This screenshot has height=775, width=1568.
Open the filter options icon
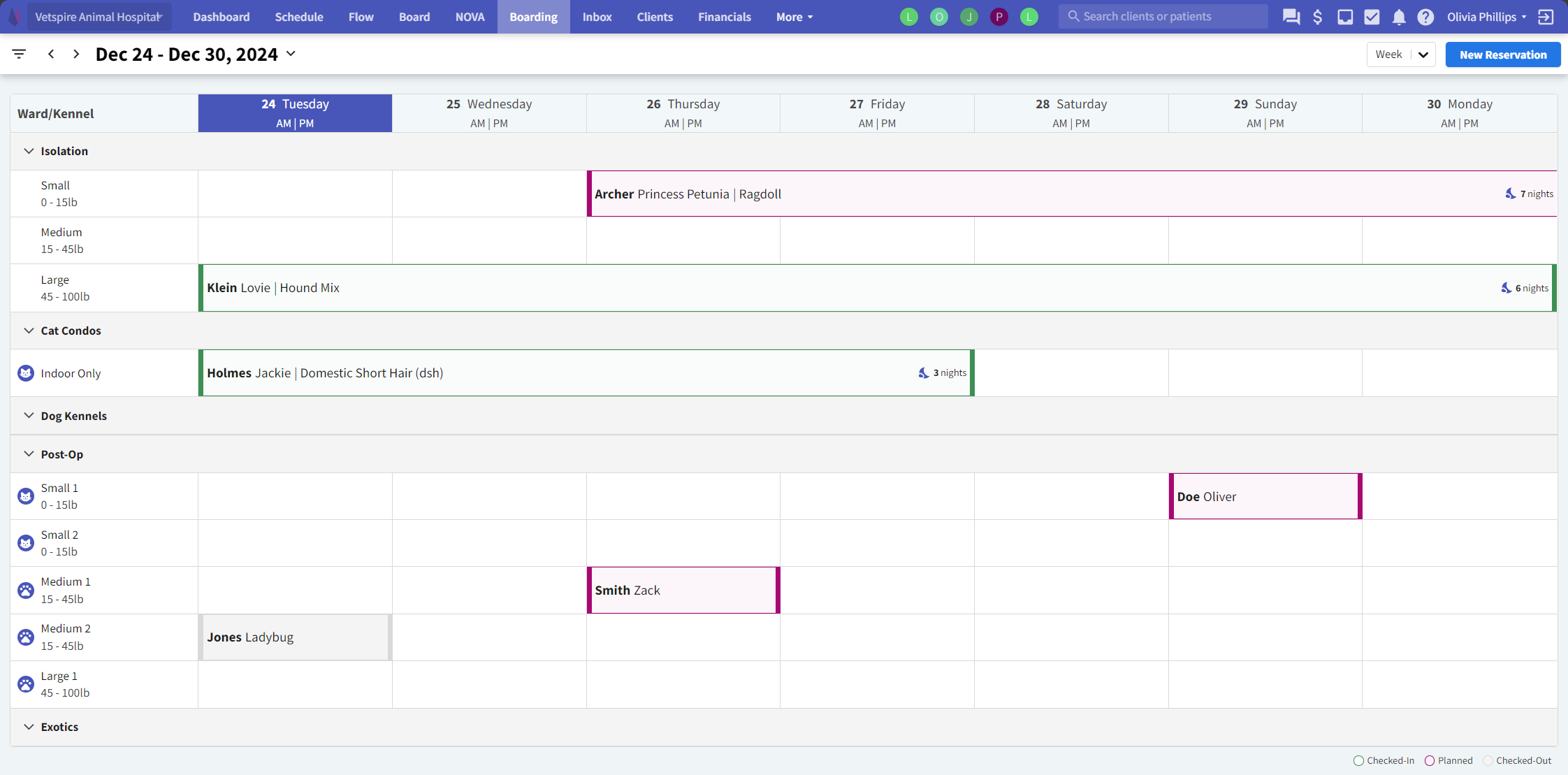(19, 54)
